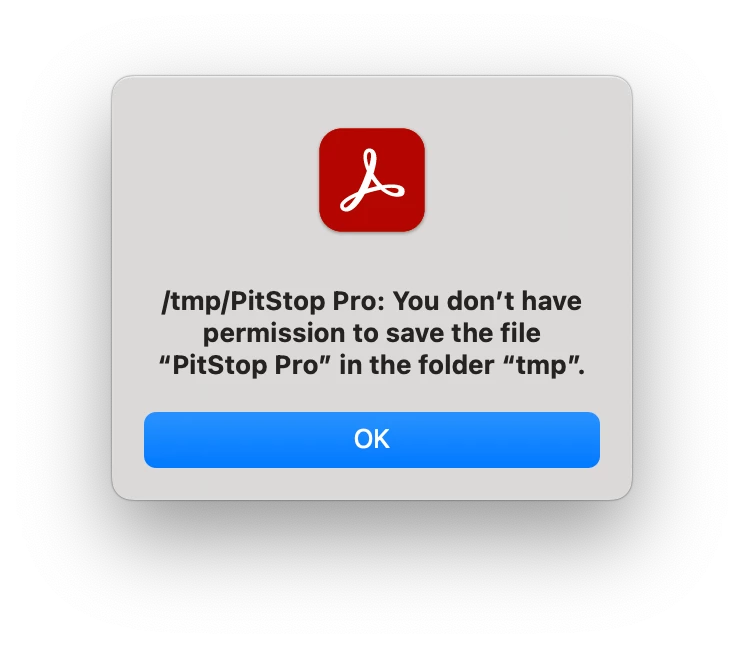Click "in the folder" text in message

[x=417, y=365]
